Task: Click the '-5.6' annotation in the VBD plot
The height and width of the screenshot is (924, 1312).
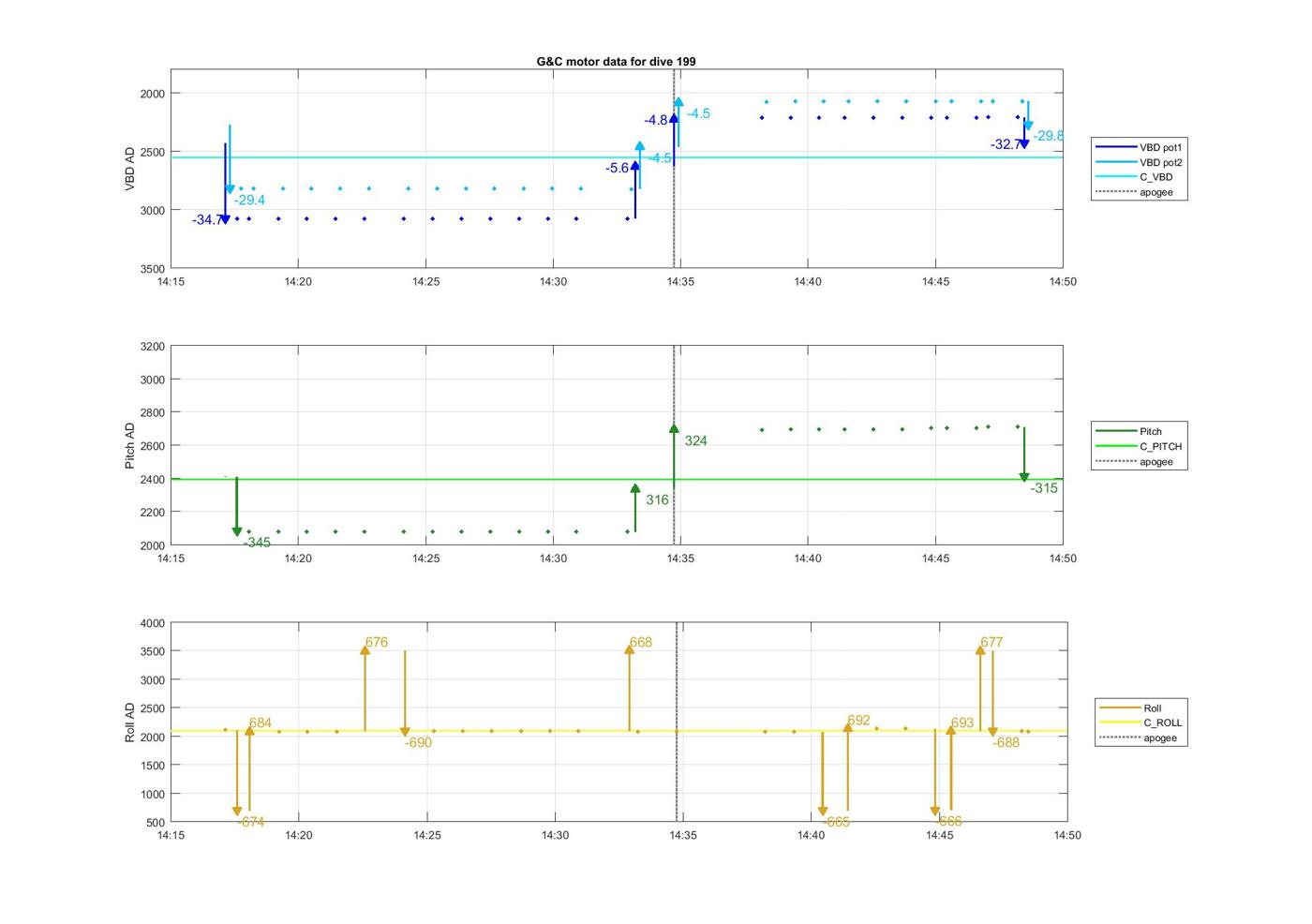Action: coord(617,169)
